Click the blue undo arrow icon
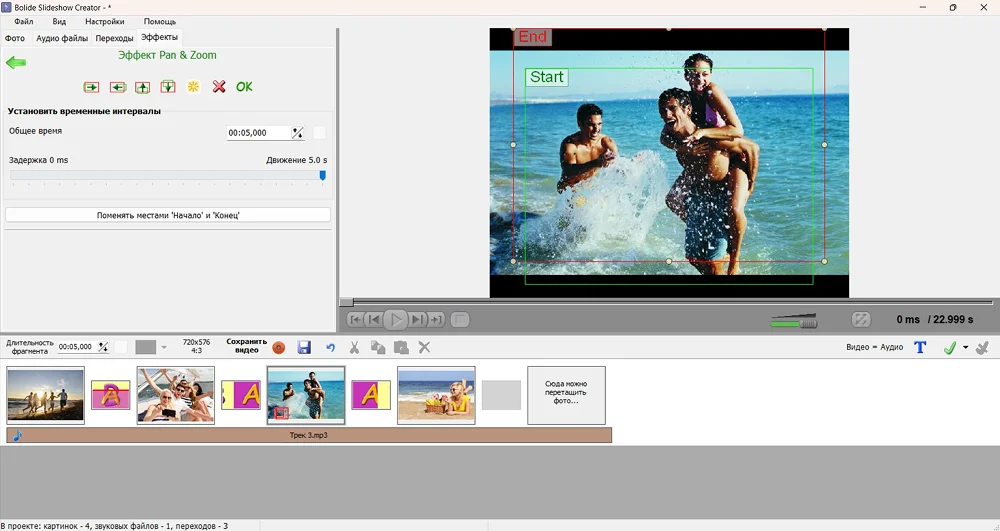Image resolution: width=1000 pixels, height=531 pixels. [x=330, y=347]
